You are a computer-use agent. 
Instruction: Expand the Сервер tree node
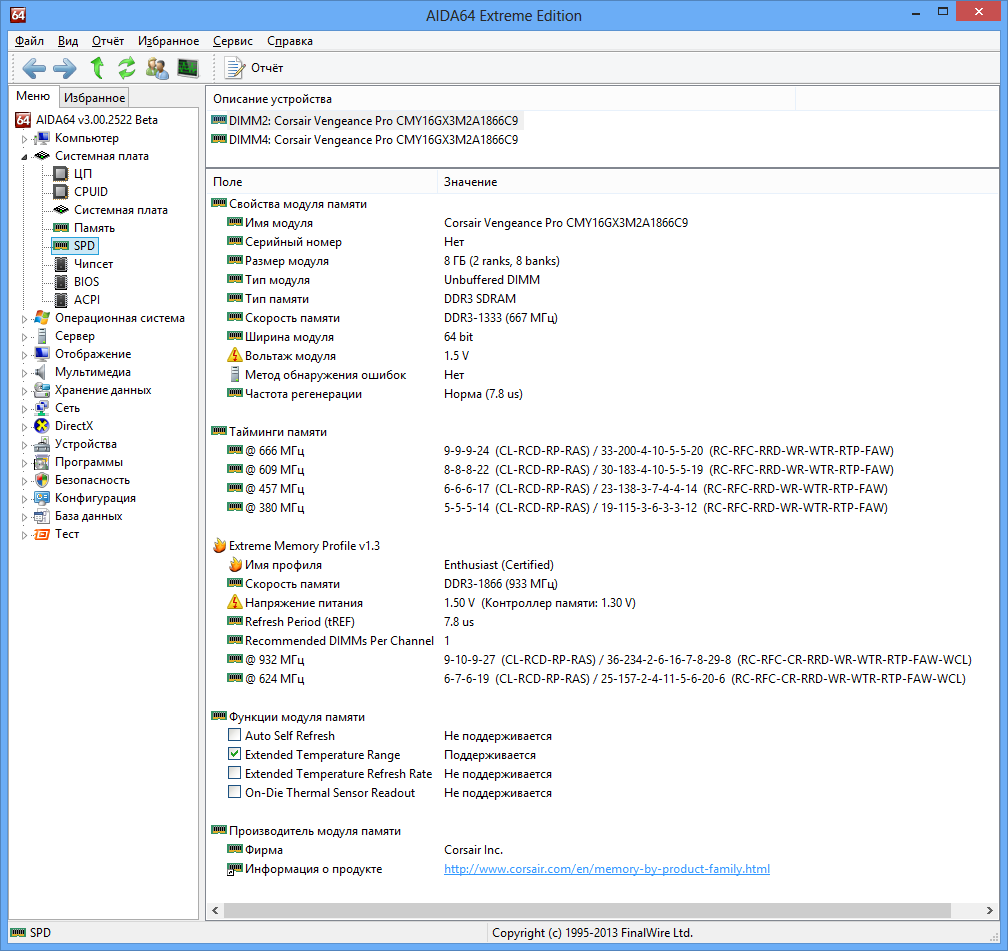click(24, 337)
